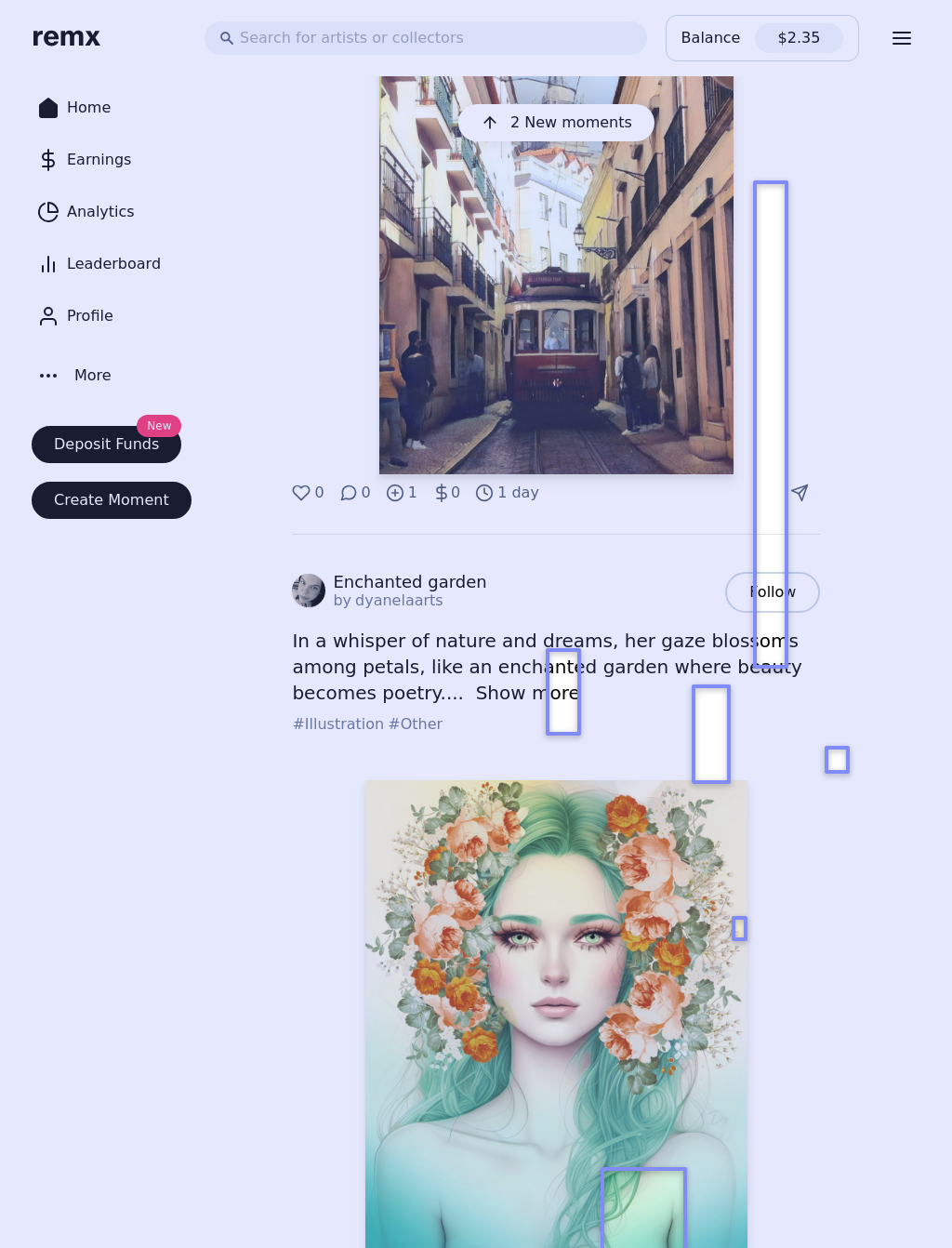Click the dollar tips icon on post
The width and height of the screenshot is (952, 1248).
pos(442,493)
